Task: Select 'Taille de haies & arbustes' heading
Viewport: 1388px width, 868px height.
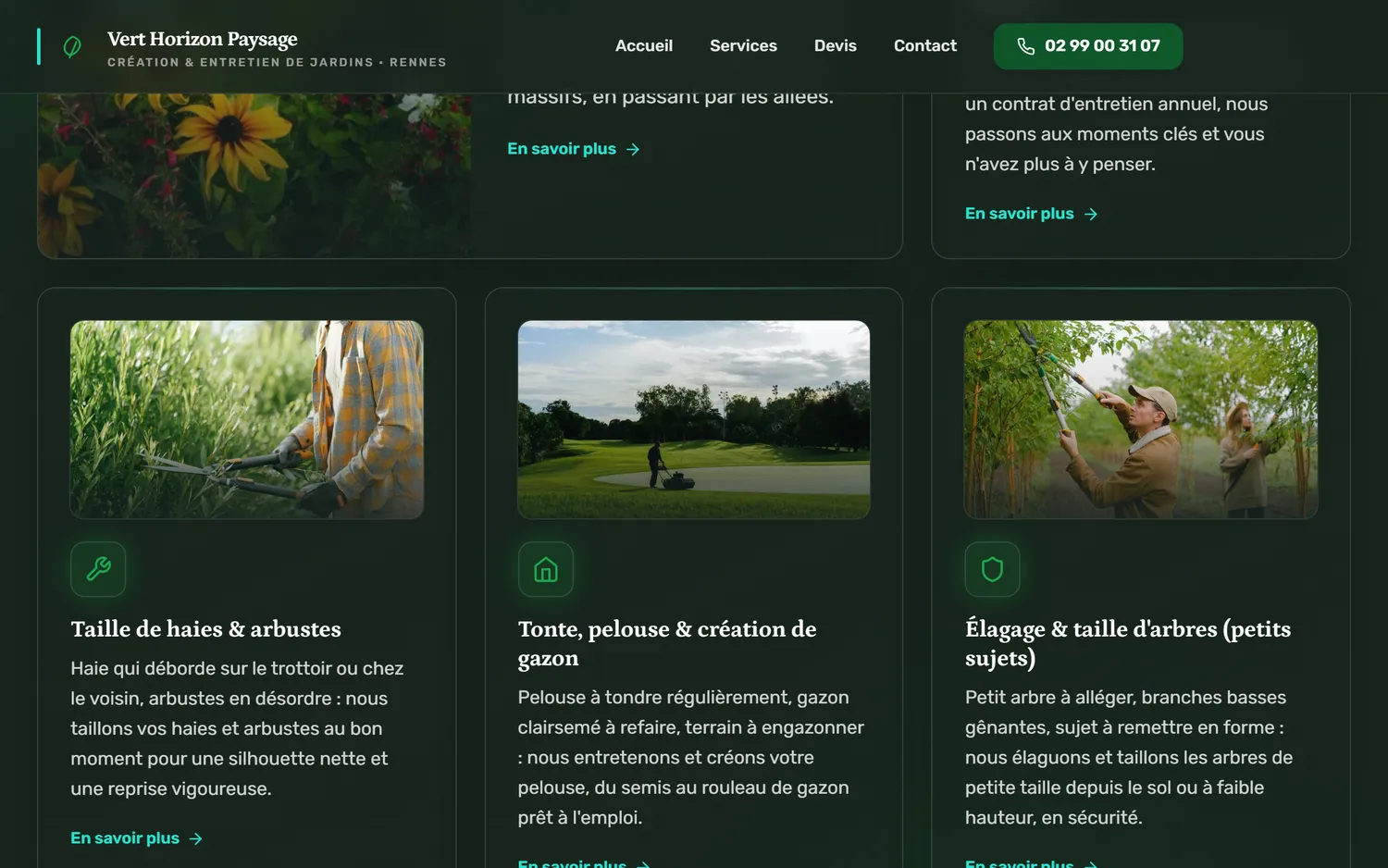Action: (206, 629)
